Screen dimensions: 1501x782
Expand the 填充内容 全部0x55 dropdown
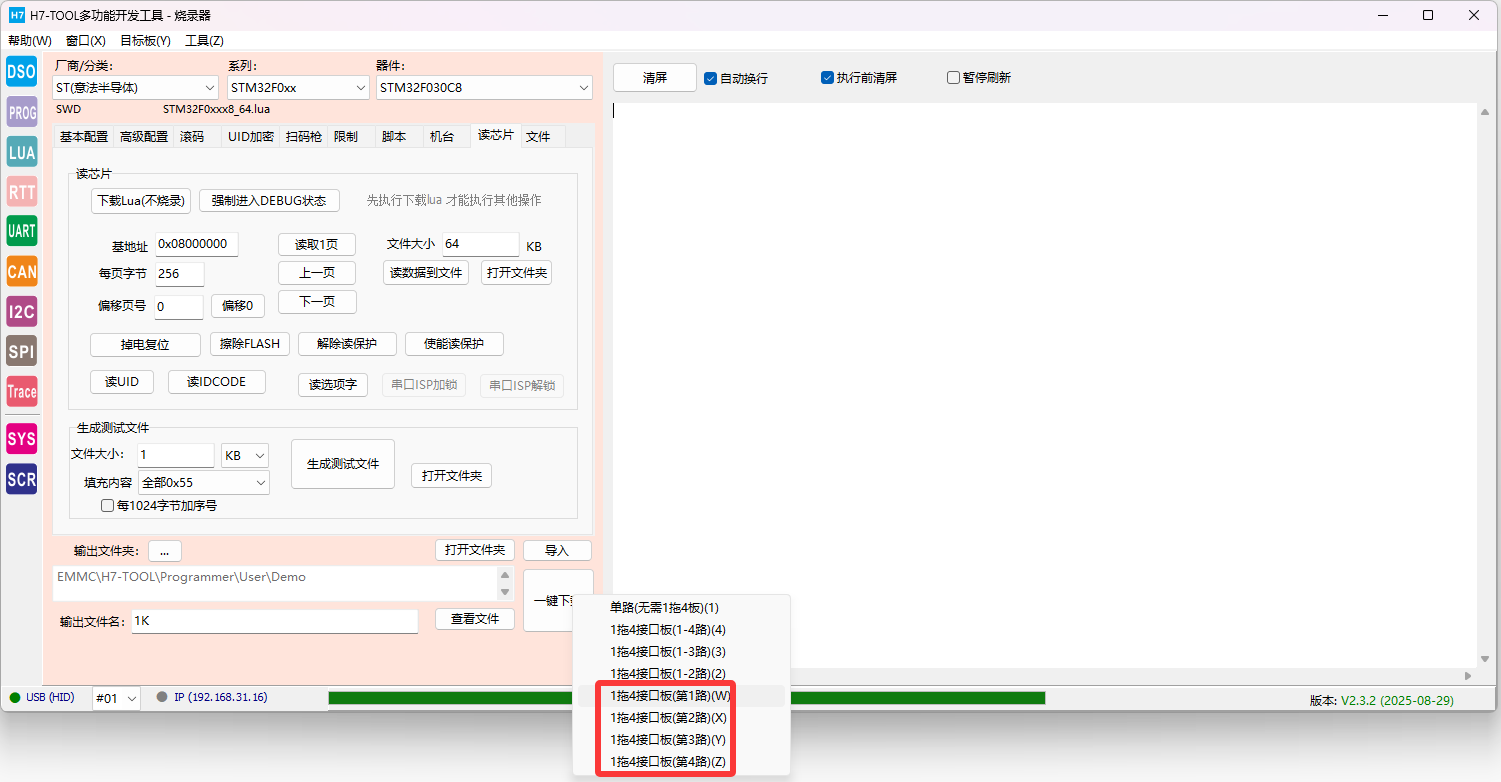click(204, 483)
